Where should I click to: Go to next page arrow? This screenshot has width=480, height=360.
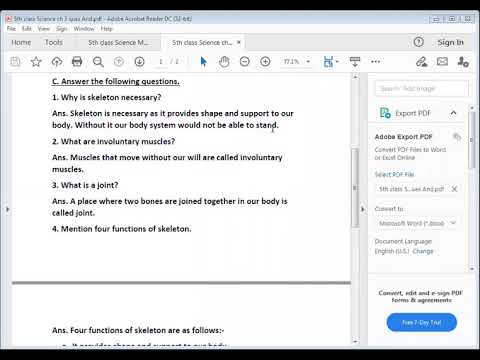(139, 62)
